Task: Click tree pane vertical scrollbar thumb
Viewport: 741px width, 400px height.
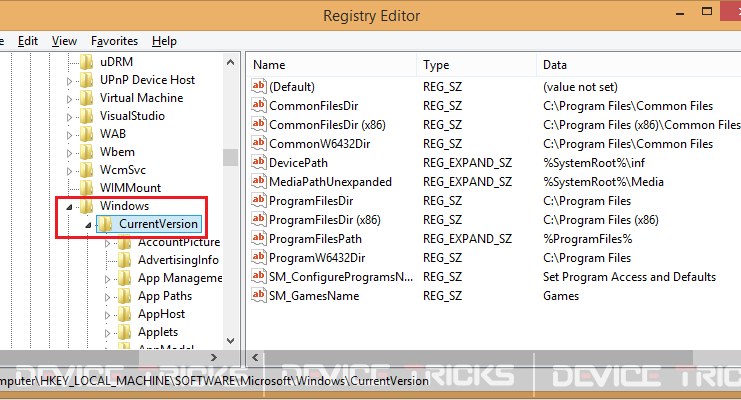Action: pos(231,157)
